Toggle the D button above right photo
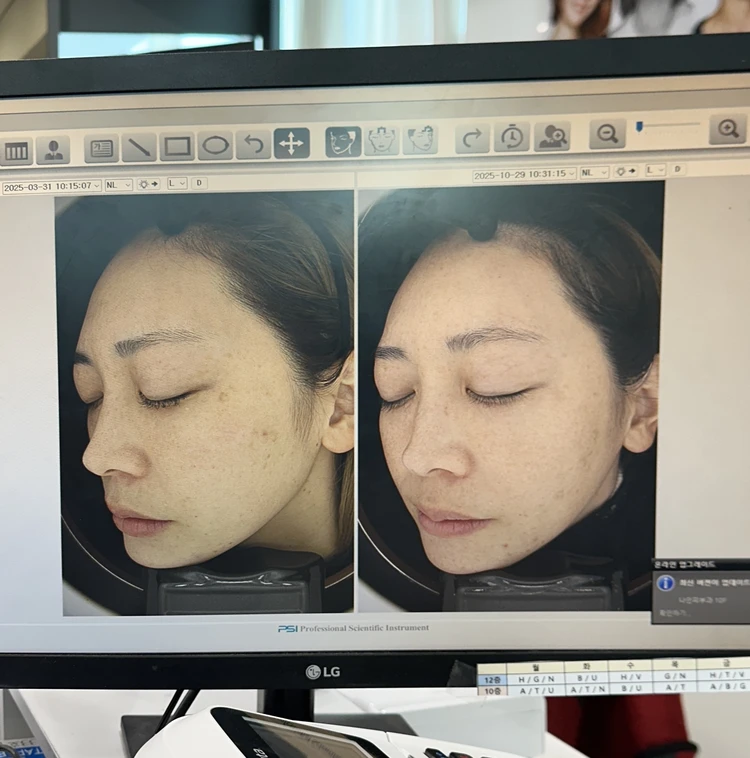The height and width of the screenshot is (758, 750). point(678,169)
